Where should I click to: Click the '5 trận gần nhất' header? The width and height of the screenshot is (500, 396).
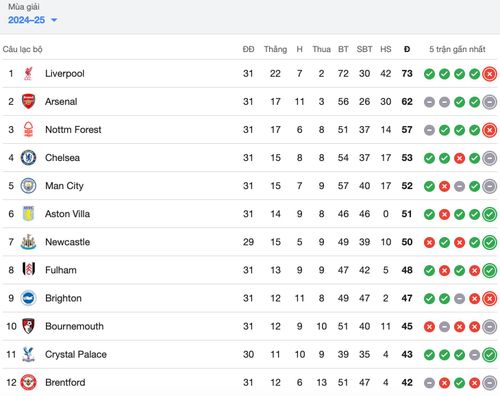(457, 49)
